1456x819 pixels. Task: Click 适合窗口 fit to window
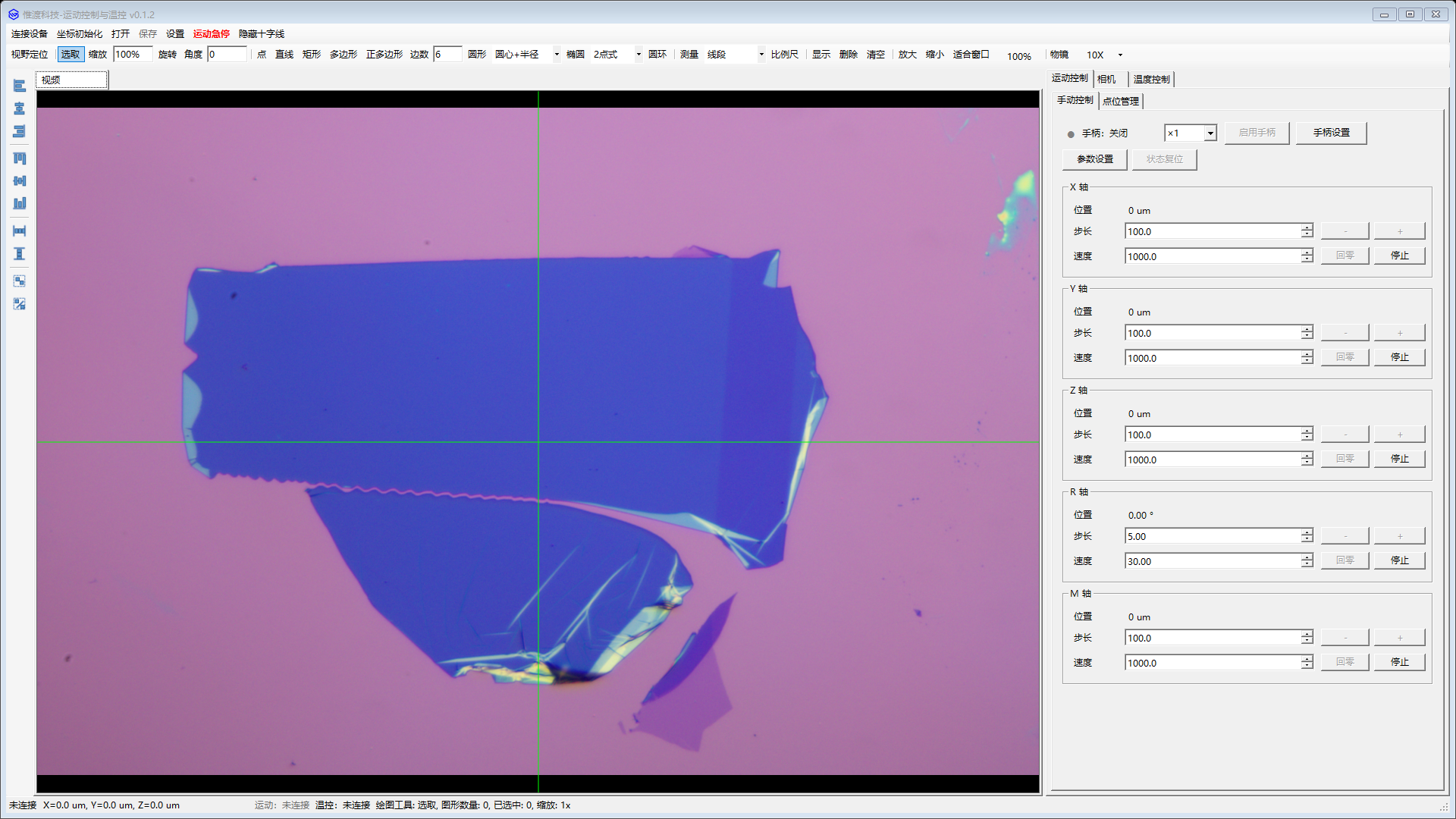point(971,55)
